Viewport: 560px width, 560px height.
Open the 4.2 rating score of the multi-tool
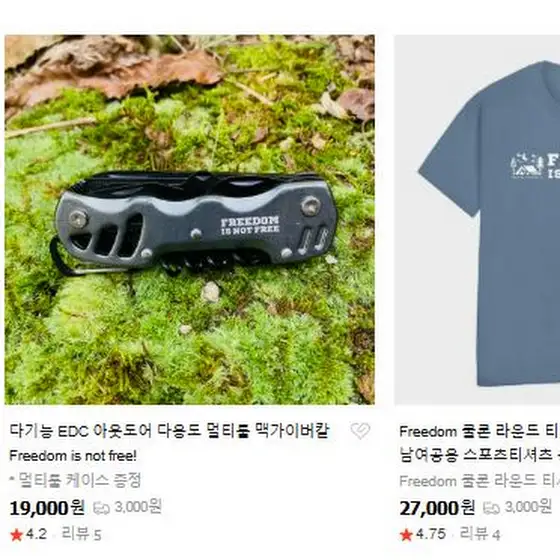(36, 535)
